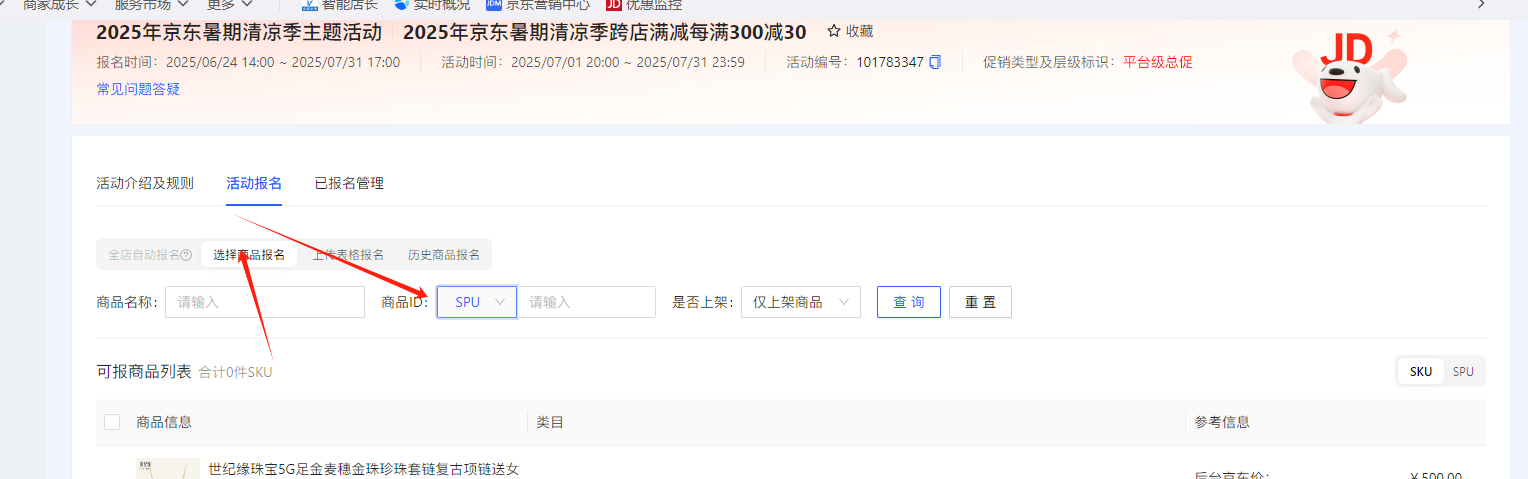Screen dimensions: 1528x479
Task: Expand the 更多 menu
Action: pyautogui.click(x=229, y=4)
